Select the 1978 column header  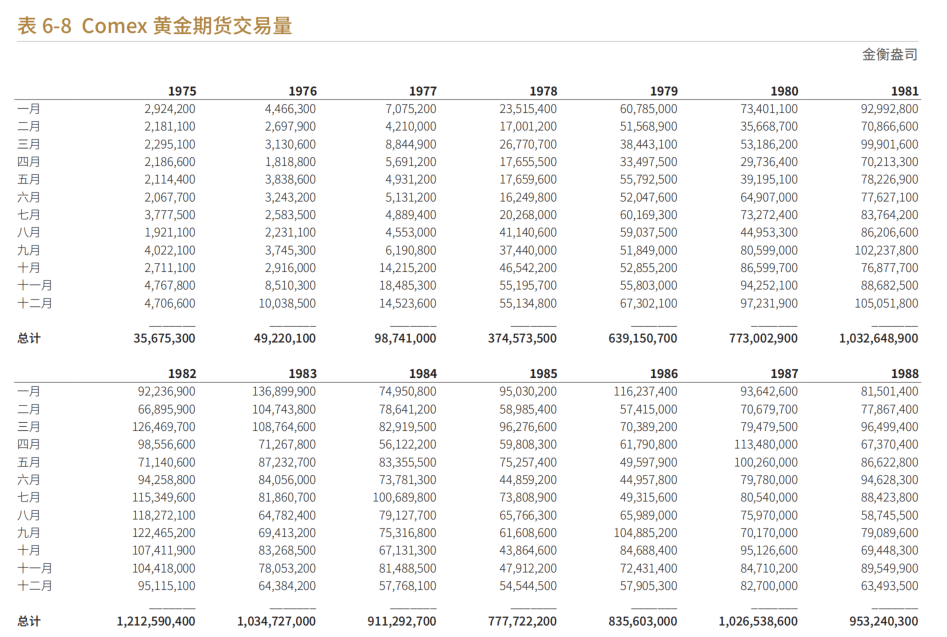click(x=543, y=91)
